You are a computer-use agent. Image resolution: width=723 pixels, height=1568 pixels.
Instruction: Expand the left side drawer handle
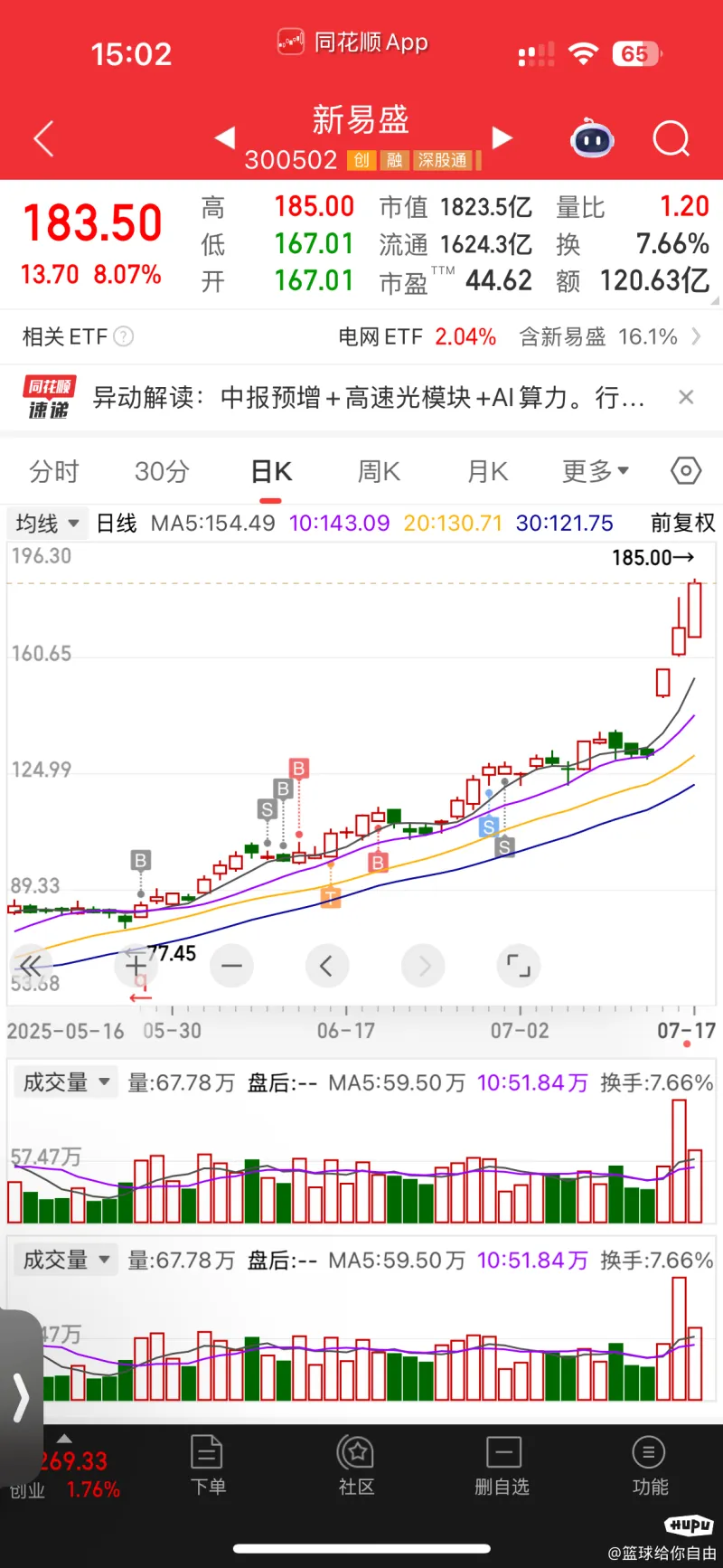coord(20,1398)
